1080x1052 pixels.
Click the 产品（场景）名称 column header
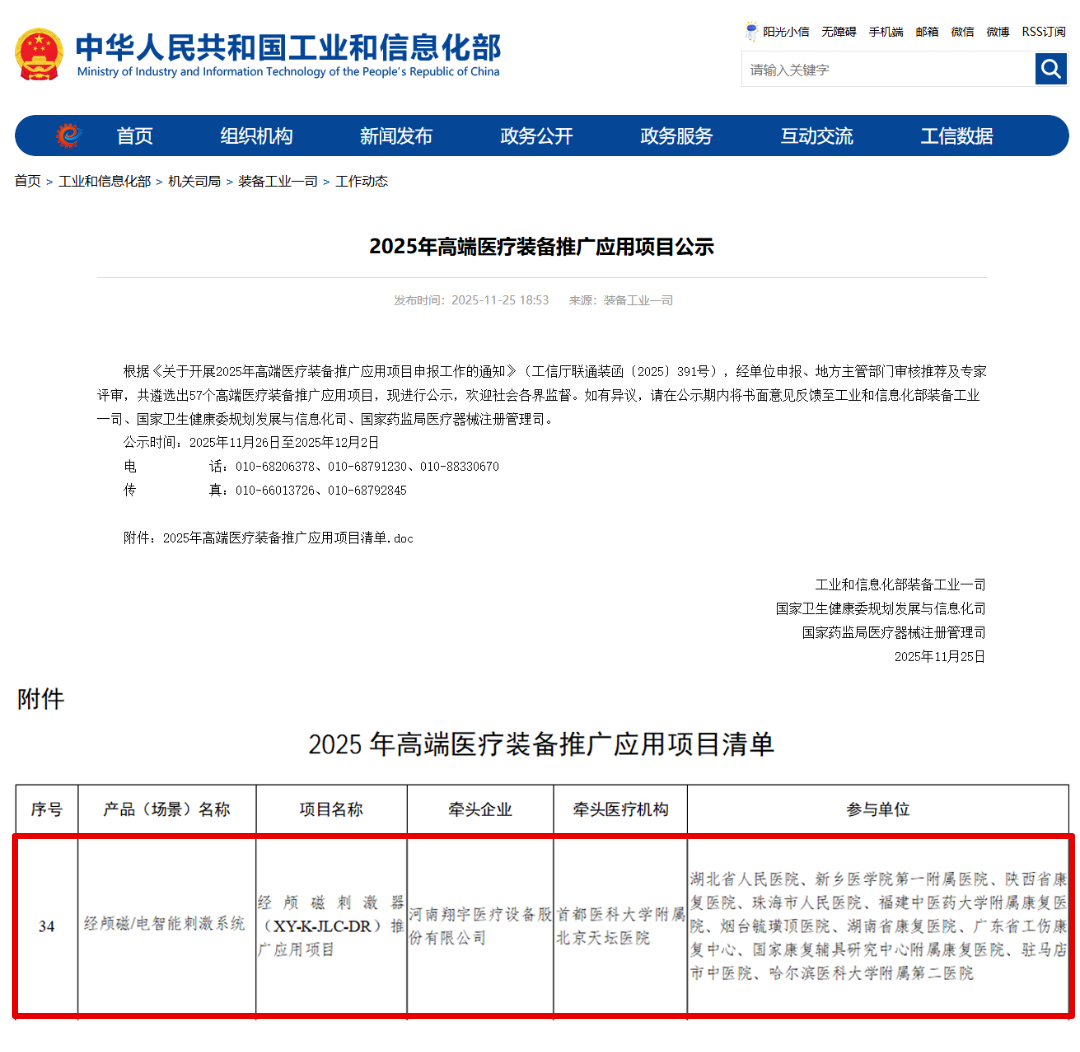[167, 809]
